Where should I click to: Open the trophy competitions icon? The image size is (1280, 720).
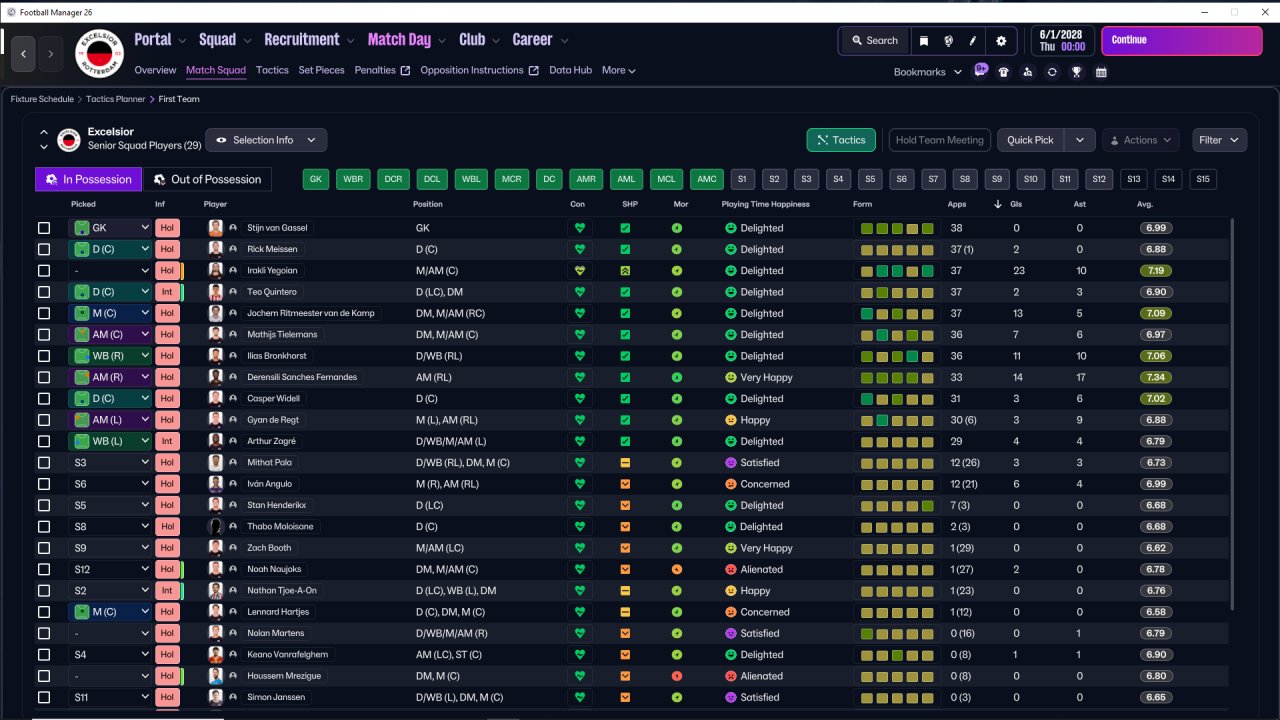(x=1077, y=72)
